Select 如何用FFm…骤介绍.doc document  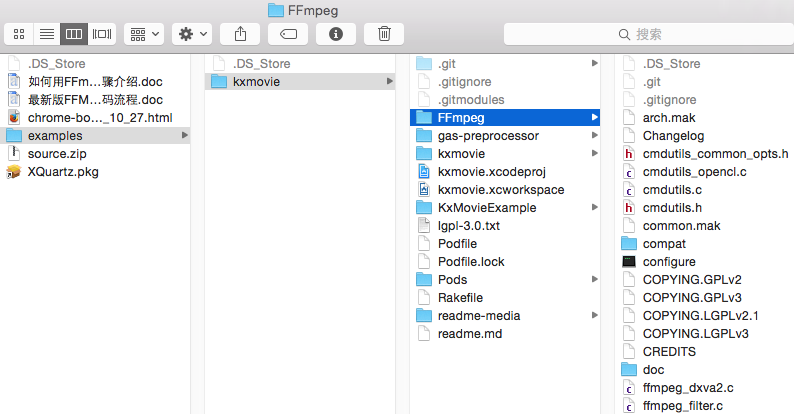[96, 81]
